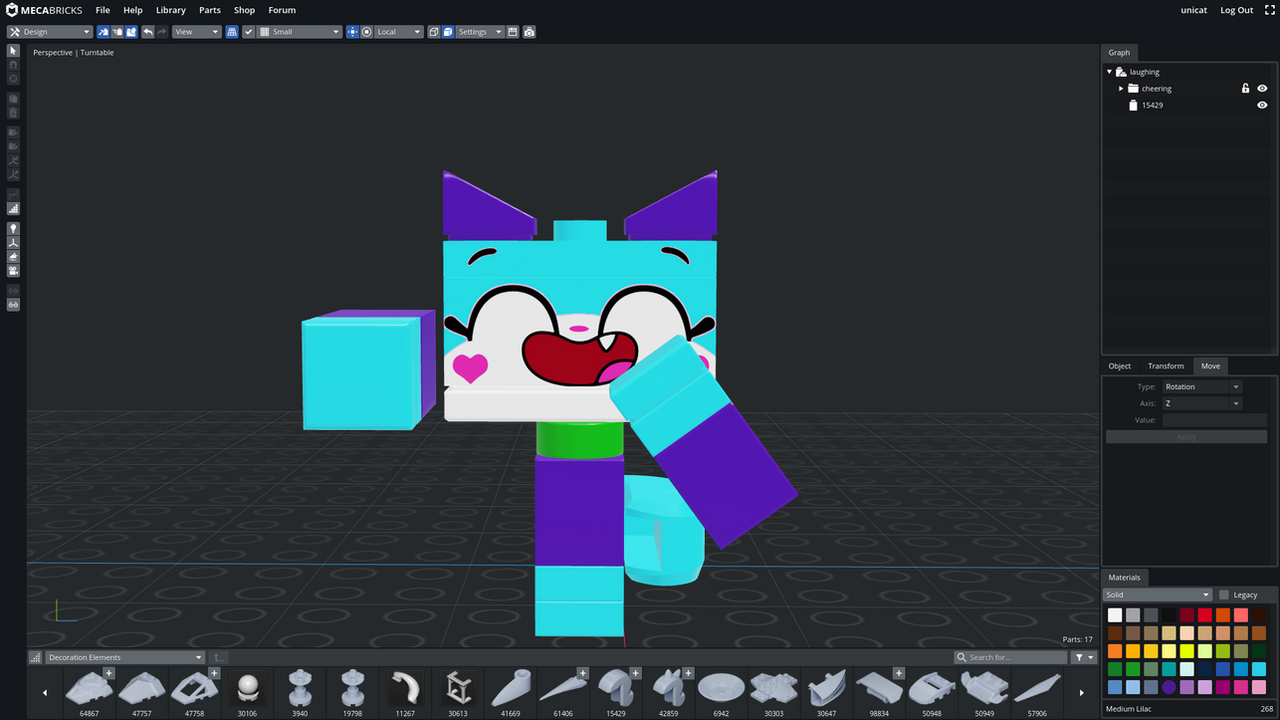Click the undo arrow icon
1280x720 pixels.
(x=148, y=32)
